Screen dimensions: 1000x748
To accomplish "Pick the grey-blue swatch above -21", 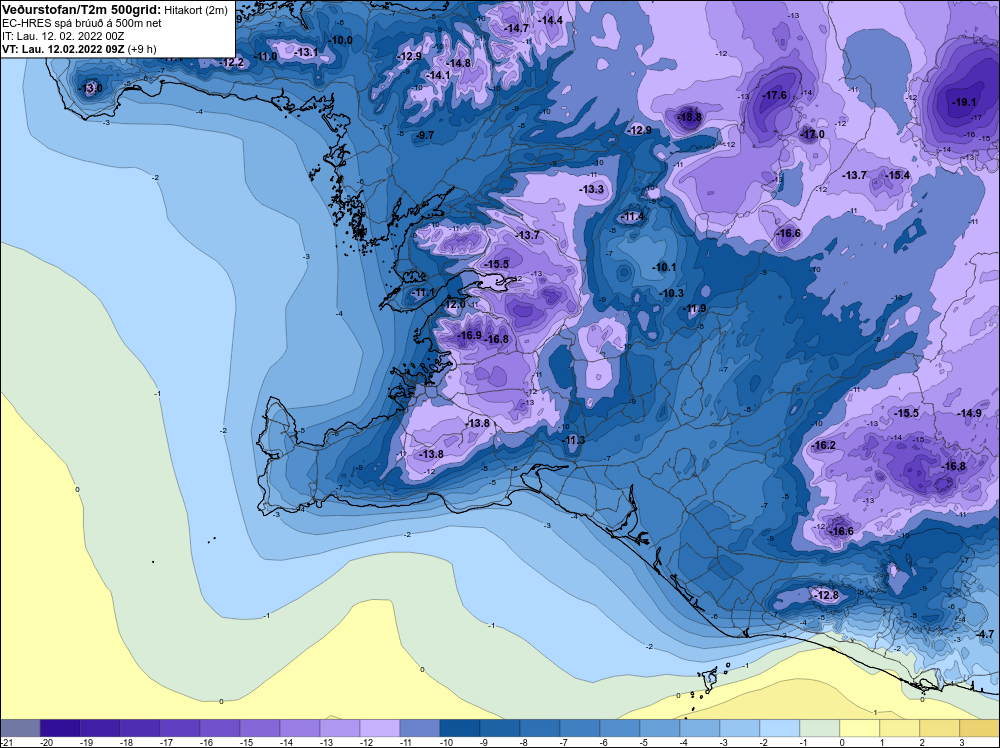I will [20, 728].
